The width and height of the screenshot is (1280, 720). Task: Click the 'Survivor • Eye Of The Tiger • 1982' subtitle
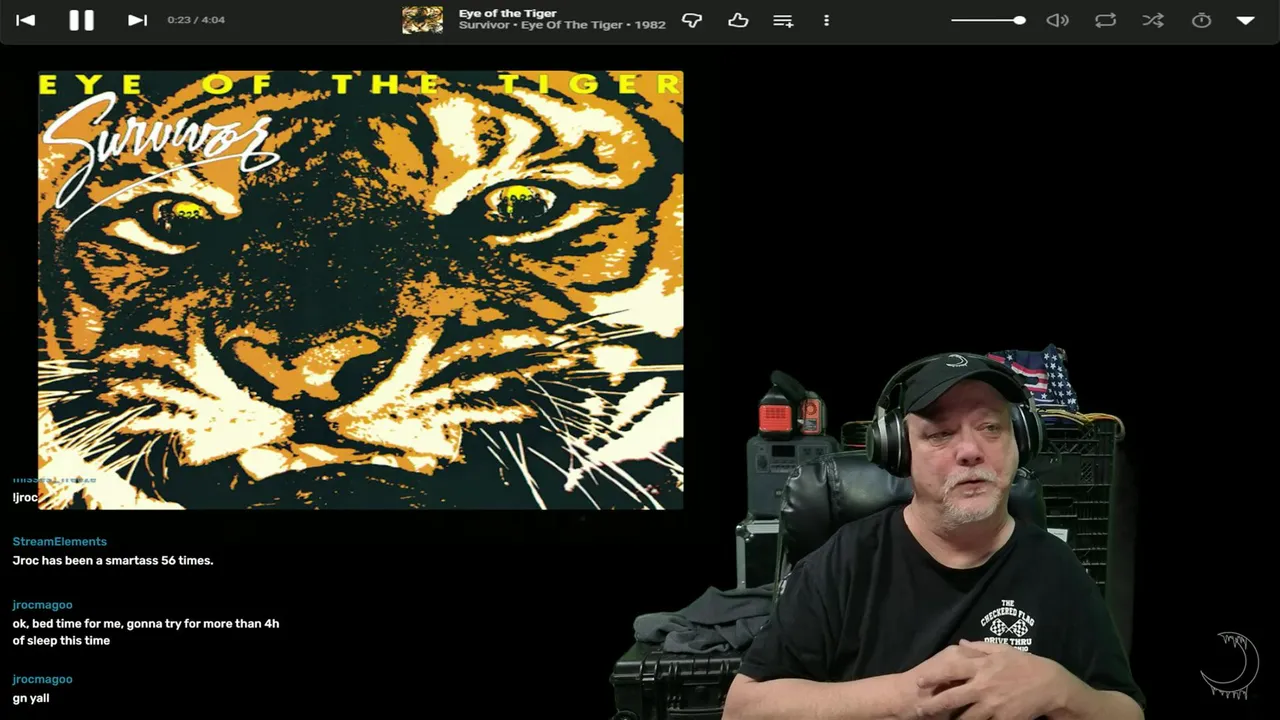[x=562, y=25]
